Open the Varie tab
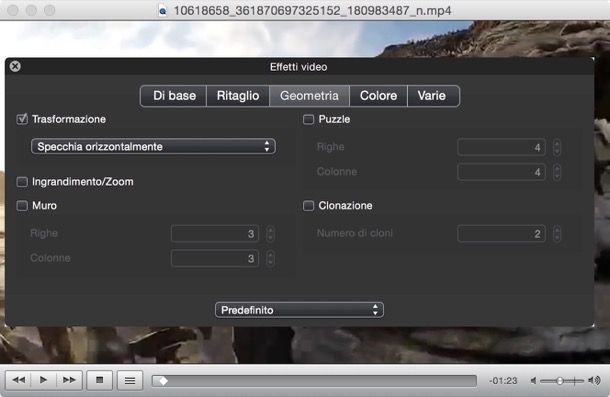Viewport: 610px width, 397px height. 433,96
